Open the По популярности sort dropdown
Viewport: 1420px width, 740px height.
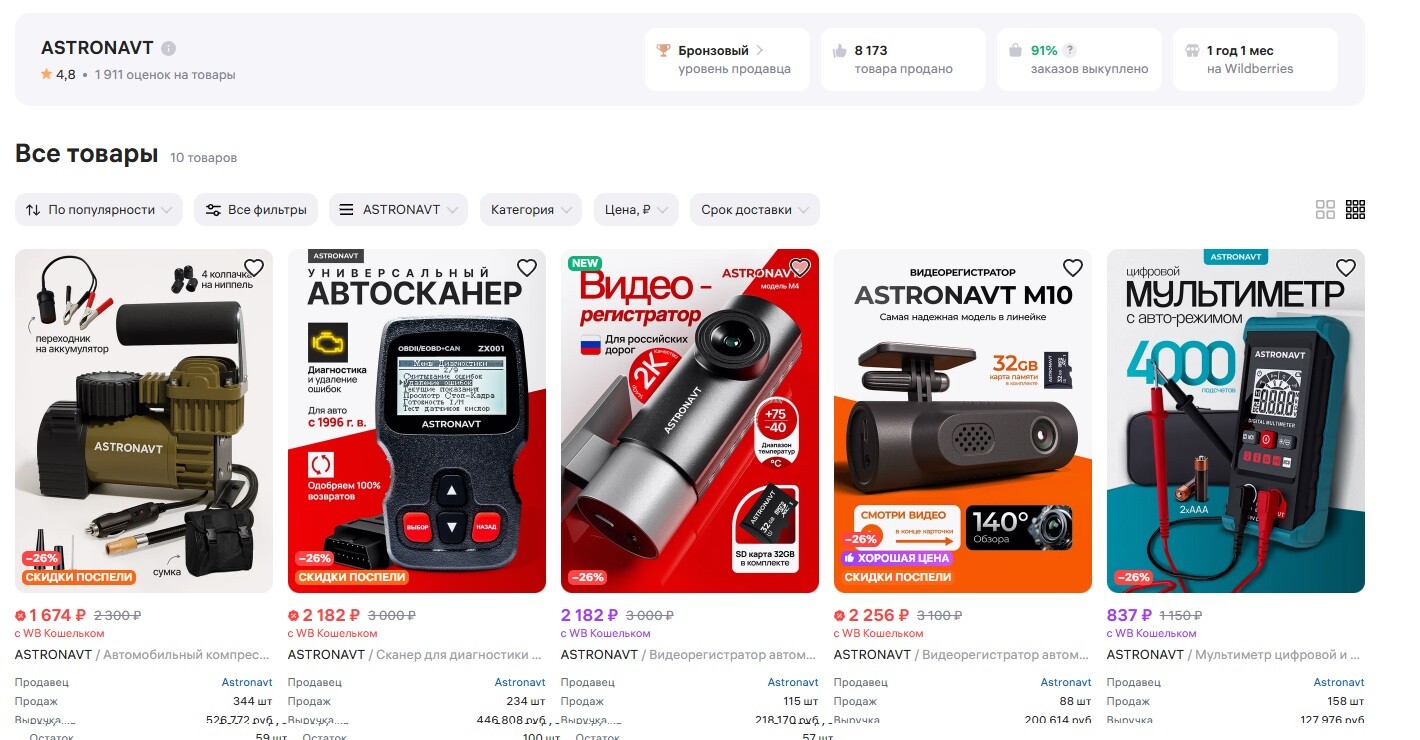(x=99, y=210)
